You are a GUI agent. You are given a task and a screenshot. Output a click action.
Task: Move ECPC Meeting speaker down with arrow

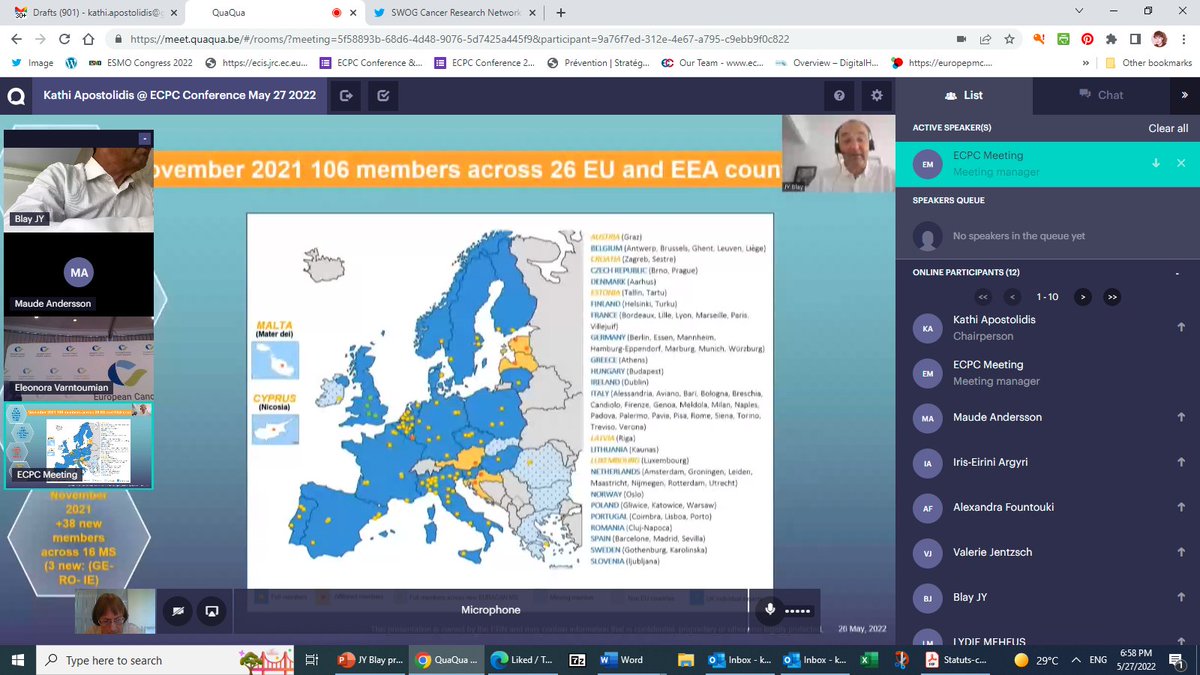pyautogui.click(x=1156, y=163)
